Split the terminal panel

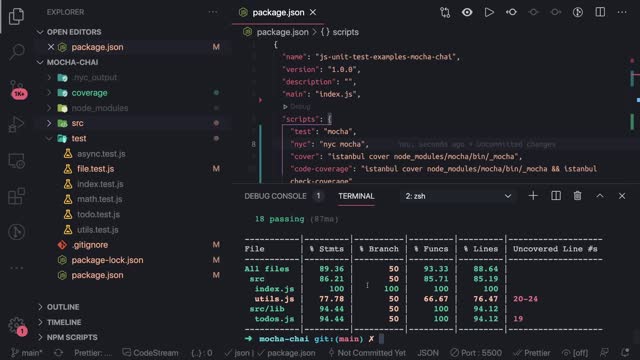pos(556,196)
